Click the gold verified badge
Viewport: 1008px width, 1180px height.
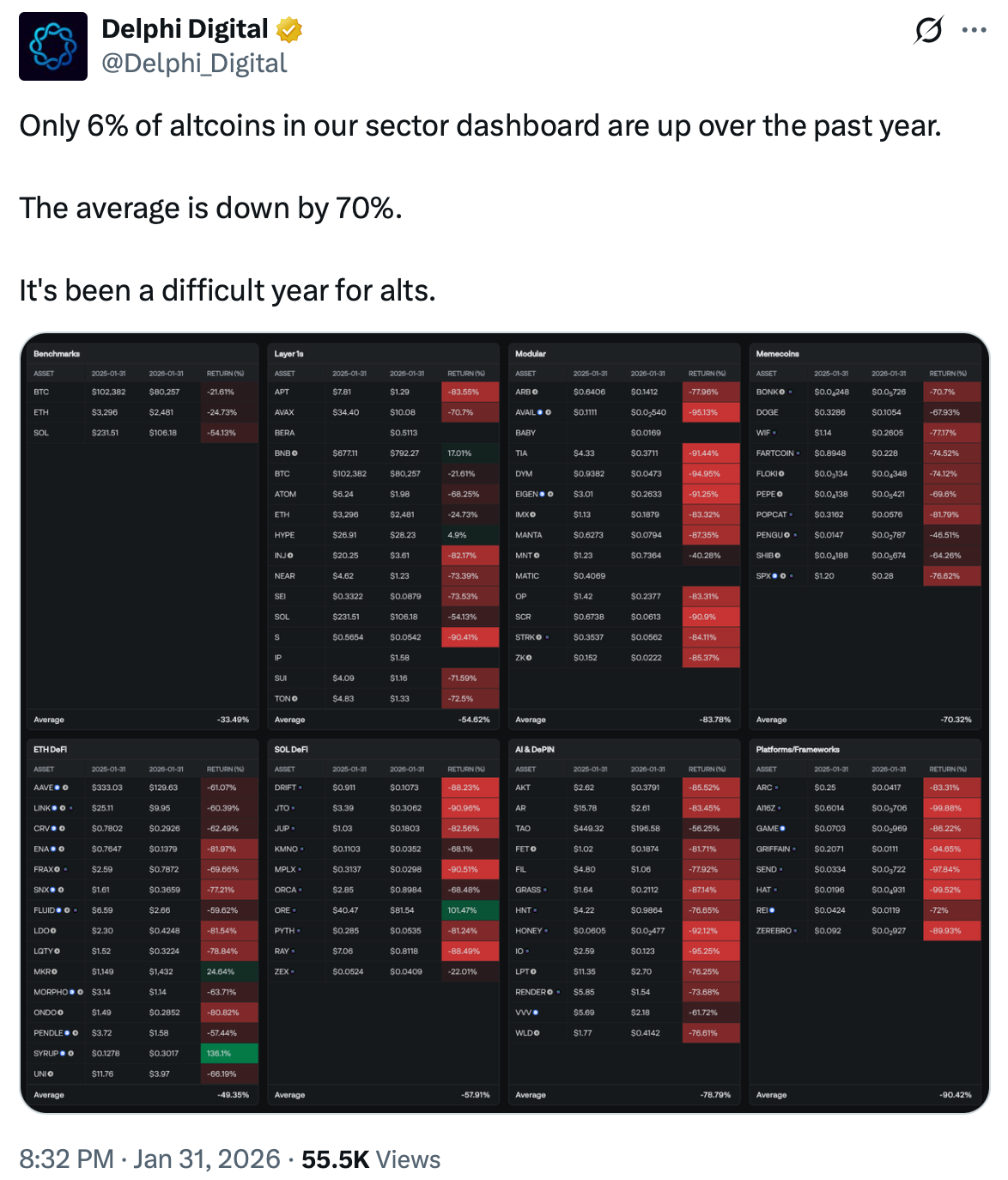tap(289, 30)
